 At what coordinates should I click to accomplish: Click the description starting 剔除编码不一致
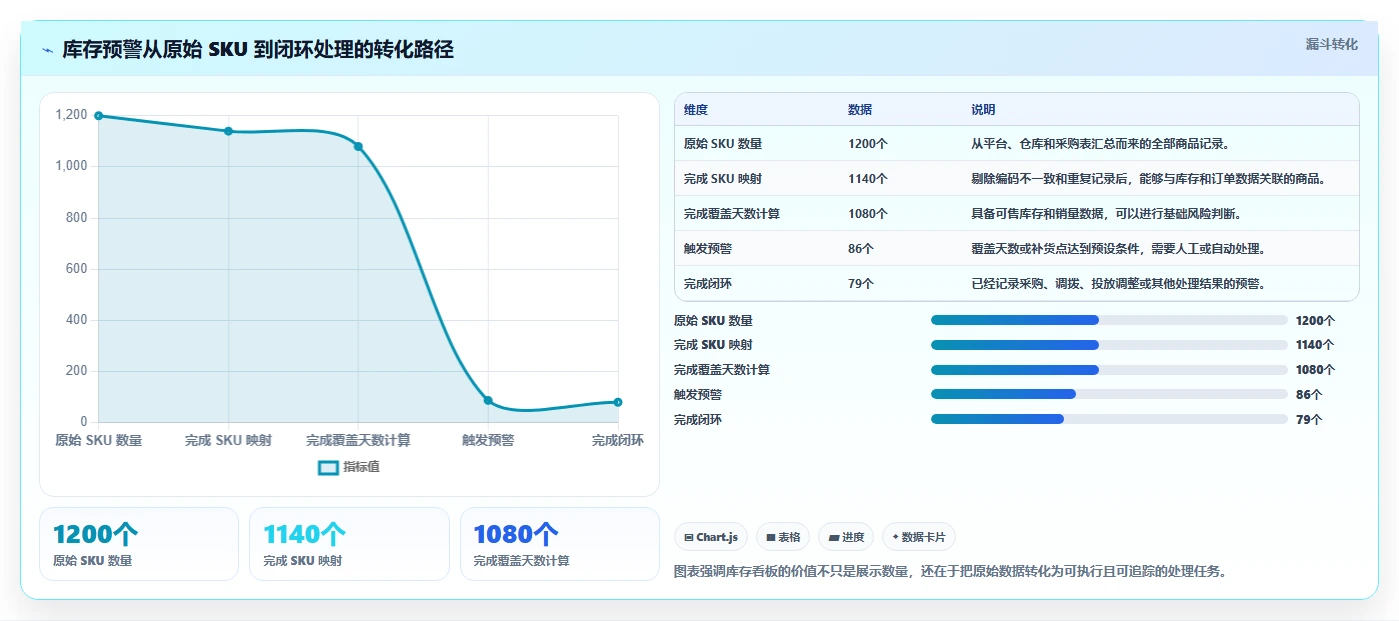(x=1149, y=179)
